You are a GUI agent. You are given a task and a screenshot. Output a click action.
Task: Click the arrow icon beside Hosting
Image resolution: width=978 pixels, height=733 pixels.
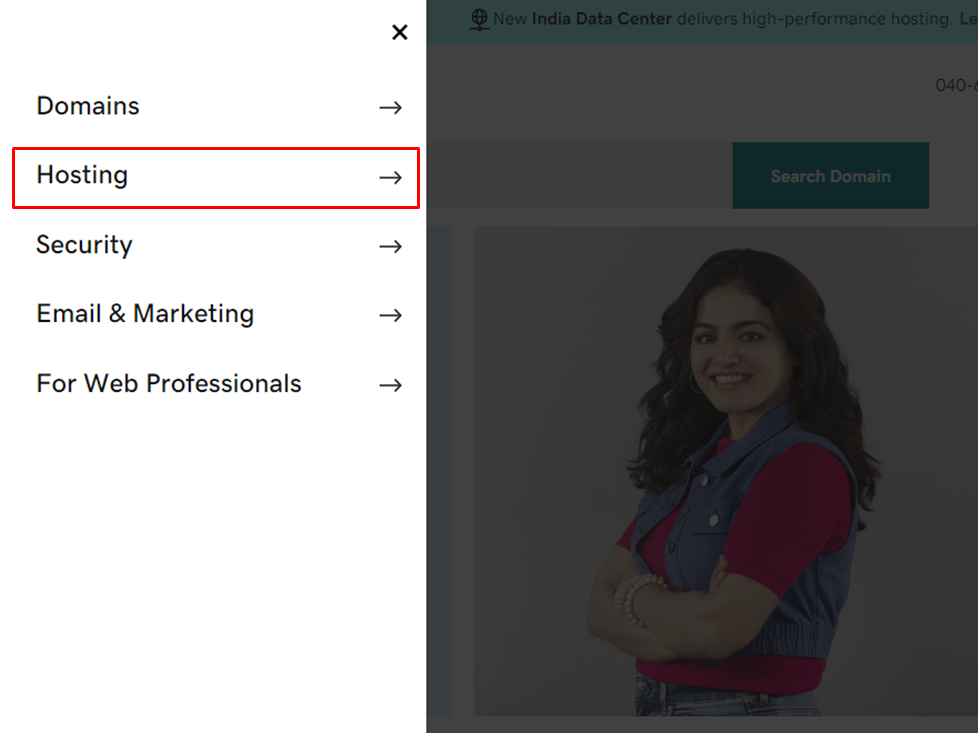(x=390, y=177)
